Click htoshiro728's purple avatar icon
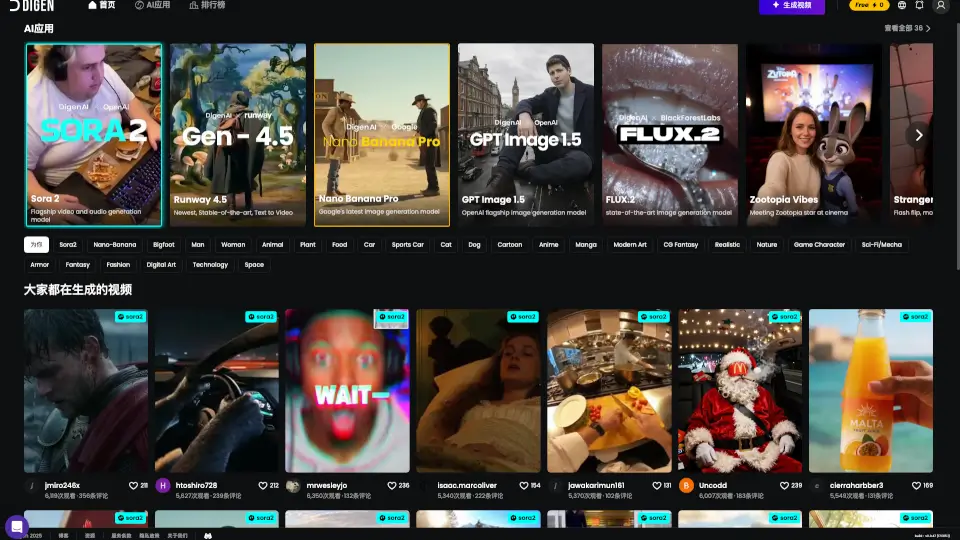The width and height of the screenshot is (960, 540). point(163,486)
